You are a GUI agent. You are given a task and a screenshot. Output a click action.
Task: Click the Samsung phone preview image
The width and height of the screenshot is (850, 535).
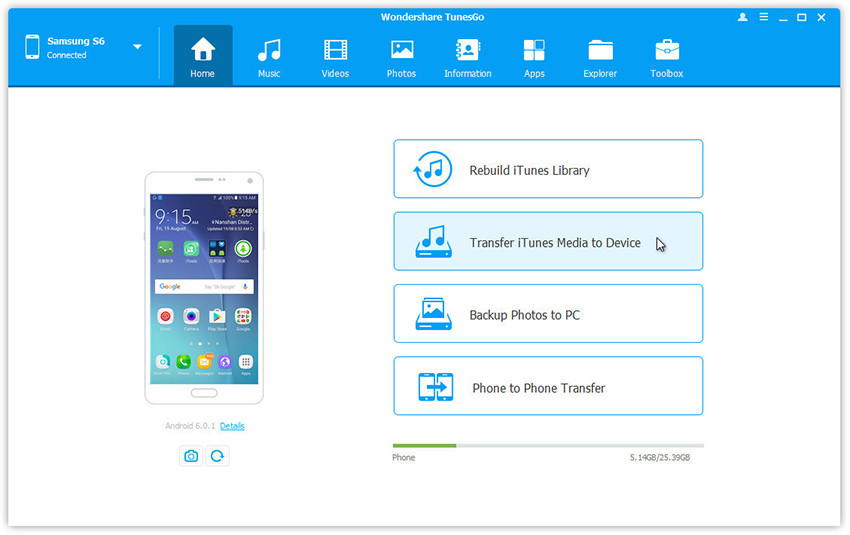tap(204, 288)
